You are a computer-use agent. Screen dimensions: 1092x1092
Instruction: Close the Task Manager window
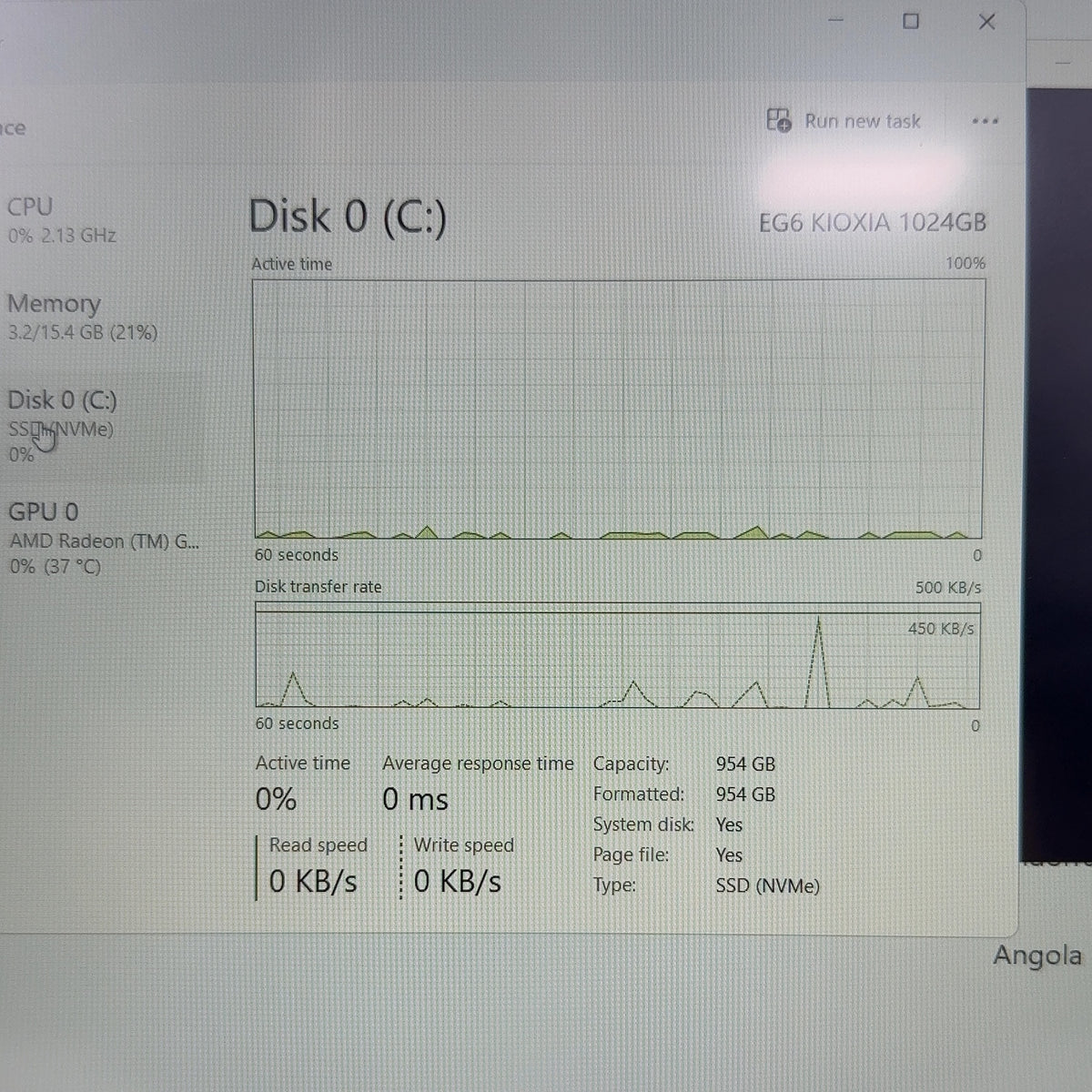[x=986, y=21]
